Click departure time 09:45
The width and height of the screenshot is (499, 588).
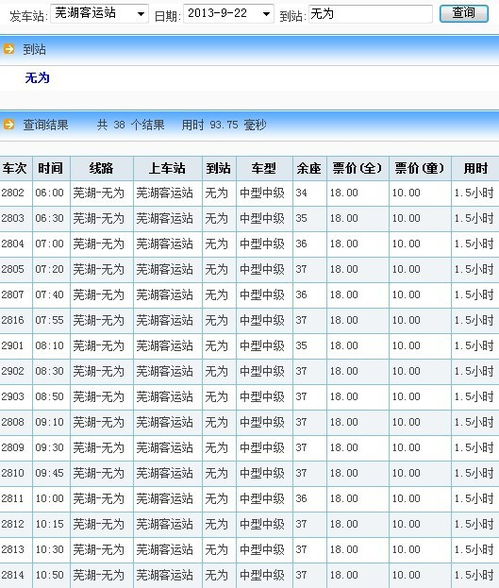point(49,473)
